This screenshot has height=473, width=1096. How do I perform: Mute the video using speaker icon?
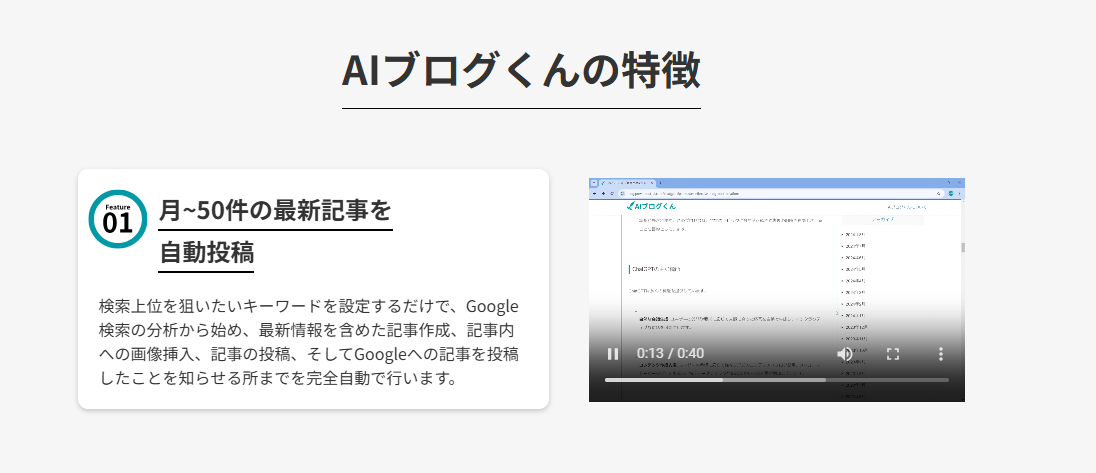tap(844, 354)
